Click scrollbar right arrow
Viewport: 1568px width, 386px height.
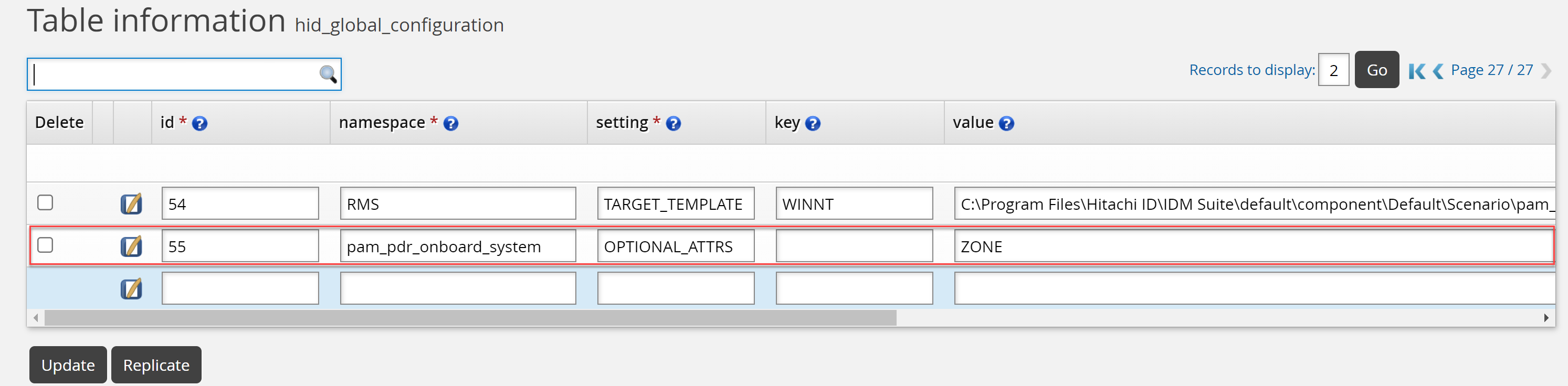coord(1546,318)
